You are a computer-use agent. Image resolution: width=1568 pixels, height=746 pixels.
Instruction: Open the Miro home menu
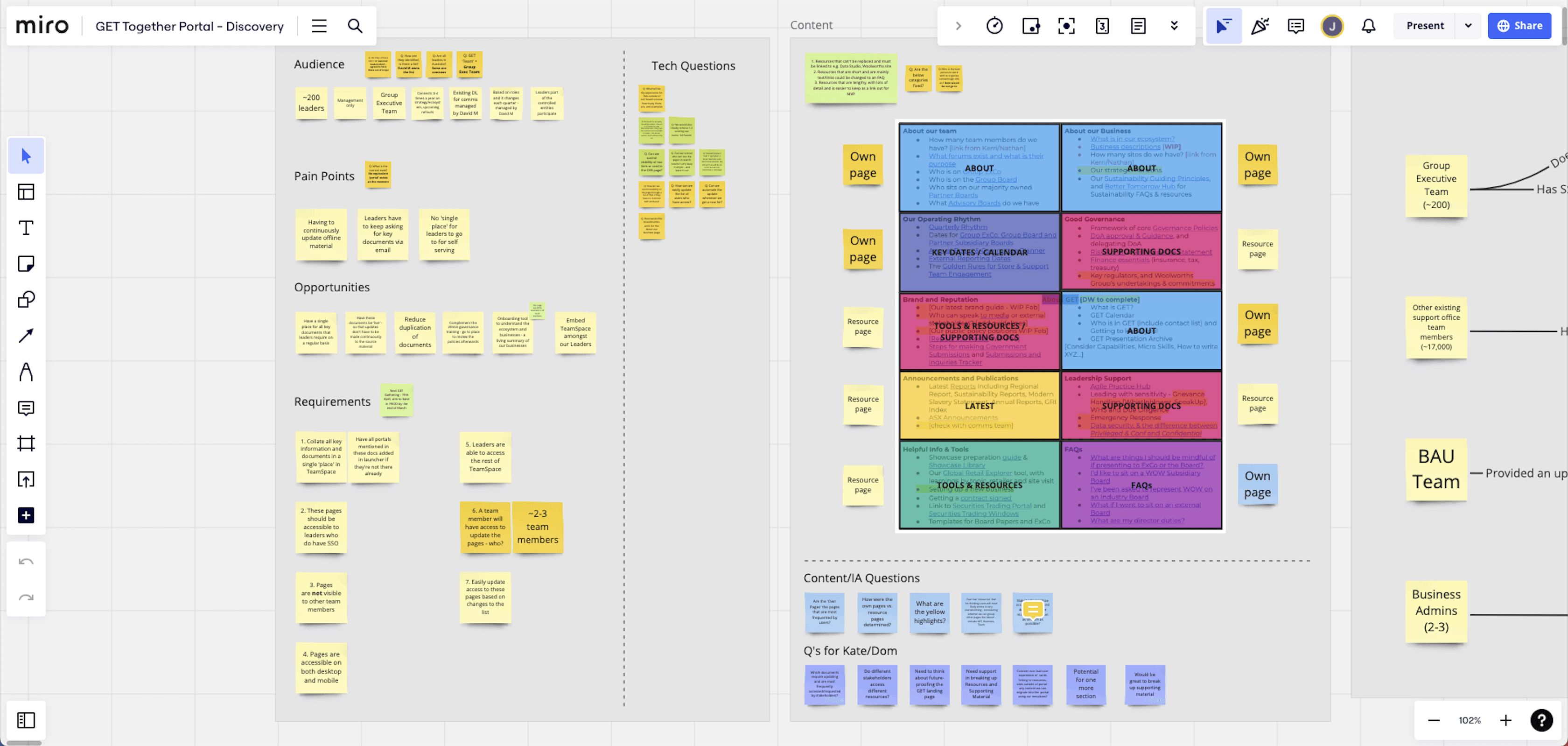click(x=42, y=26)
